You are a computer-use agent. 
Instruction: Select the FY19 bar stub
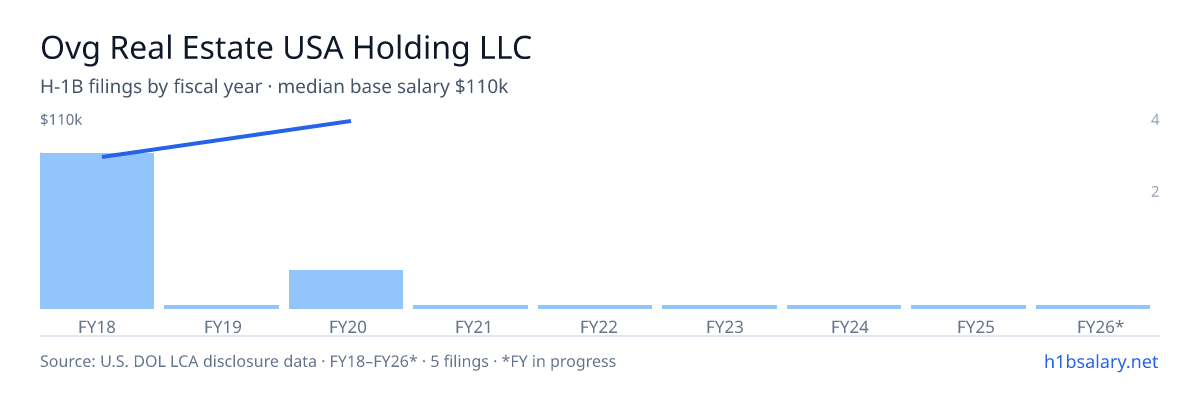coord(221,307)
